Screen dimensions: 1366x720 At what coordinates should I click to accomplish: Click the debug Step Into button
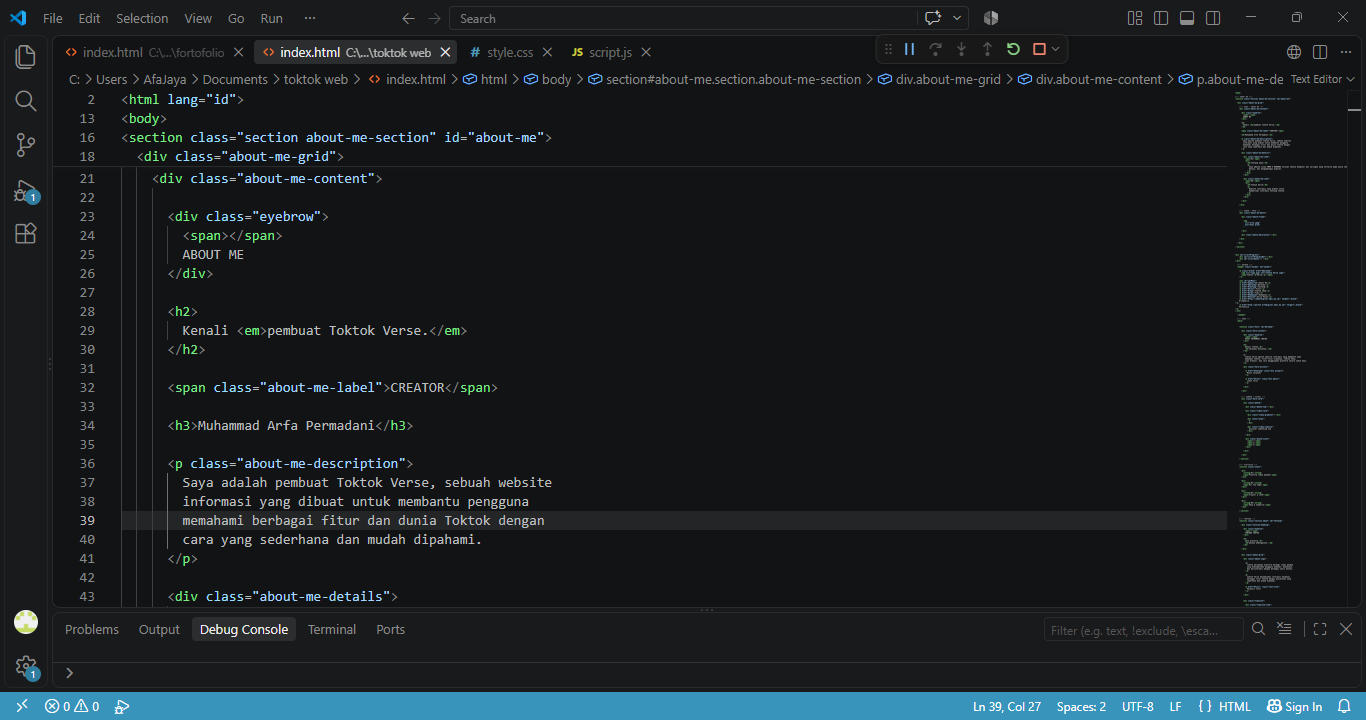962,49
